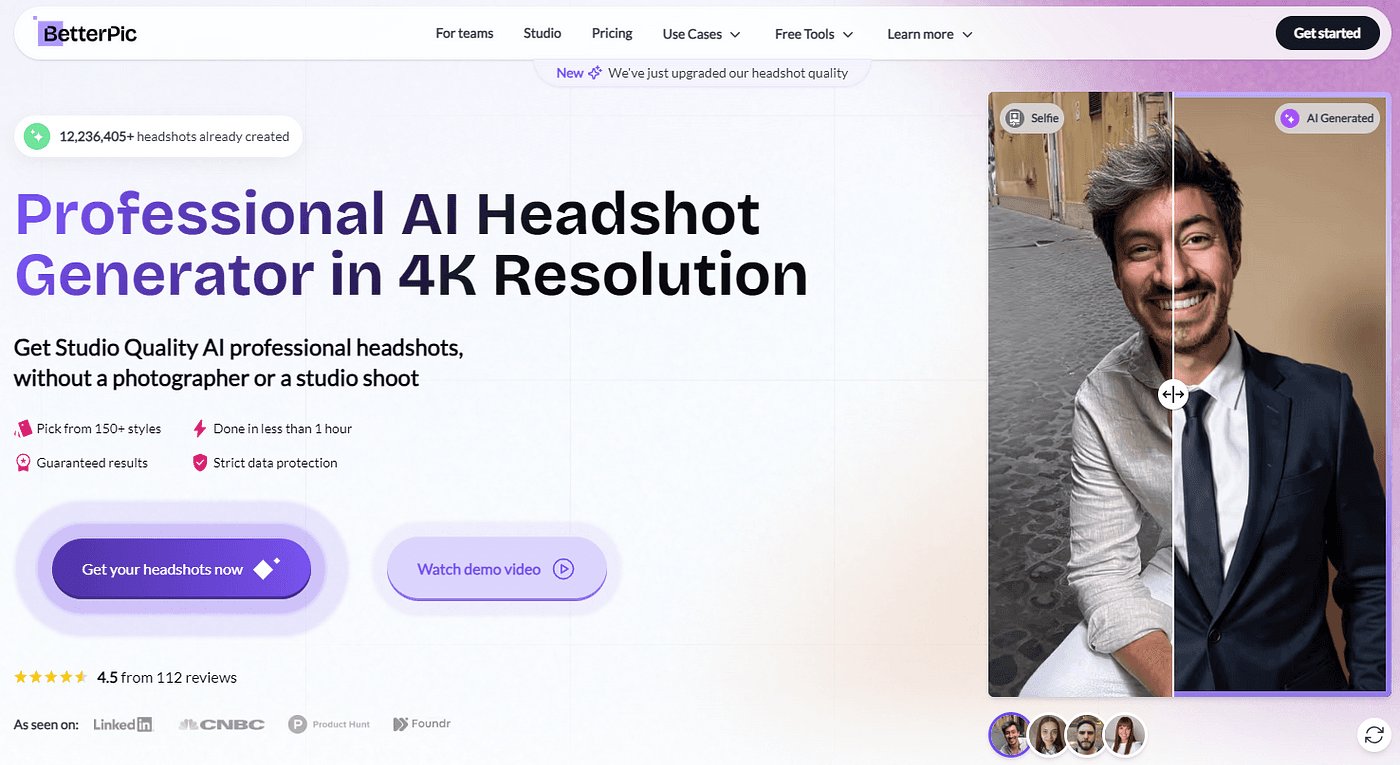Image resolution: width=1400 pixels, height=765 pixels.
Task: Click the refresh icon at bottom right
Action: (1374, 736)
